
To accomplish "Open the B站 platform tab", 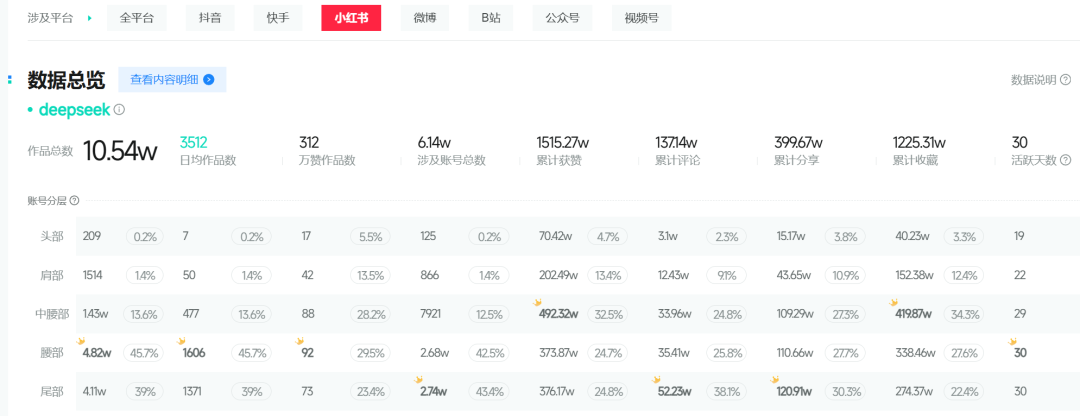I will [490, 19].
